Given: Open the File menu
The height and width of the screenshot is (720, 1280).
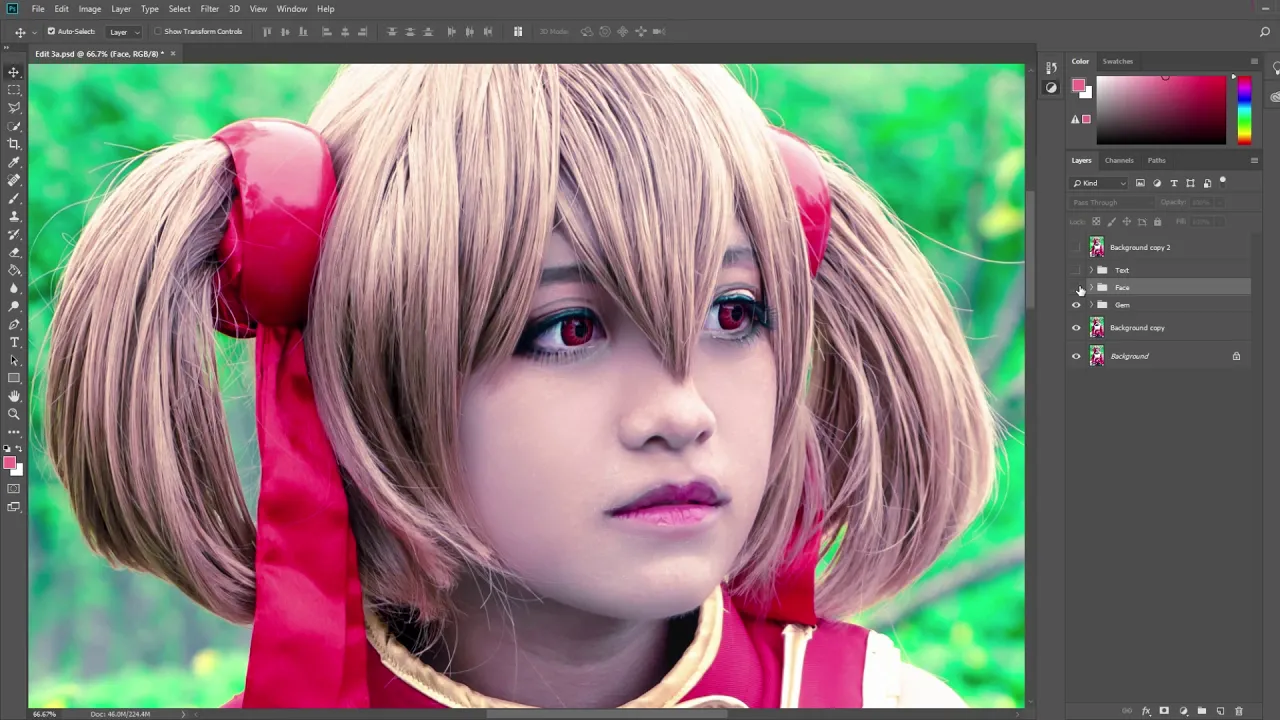Looking at the screenshot, I should click(x=38, y=9).
